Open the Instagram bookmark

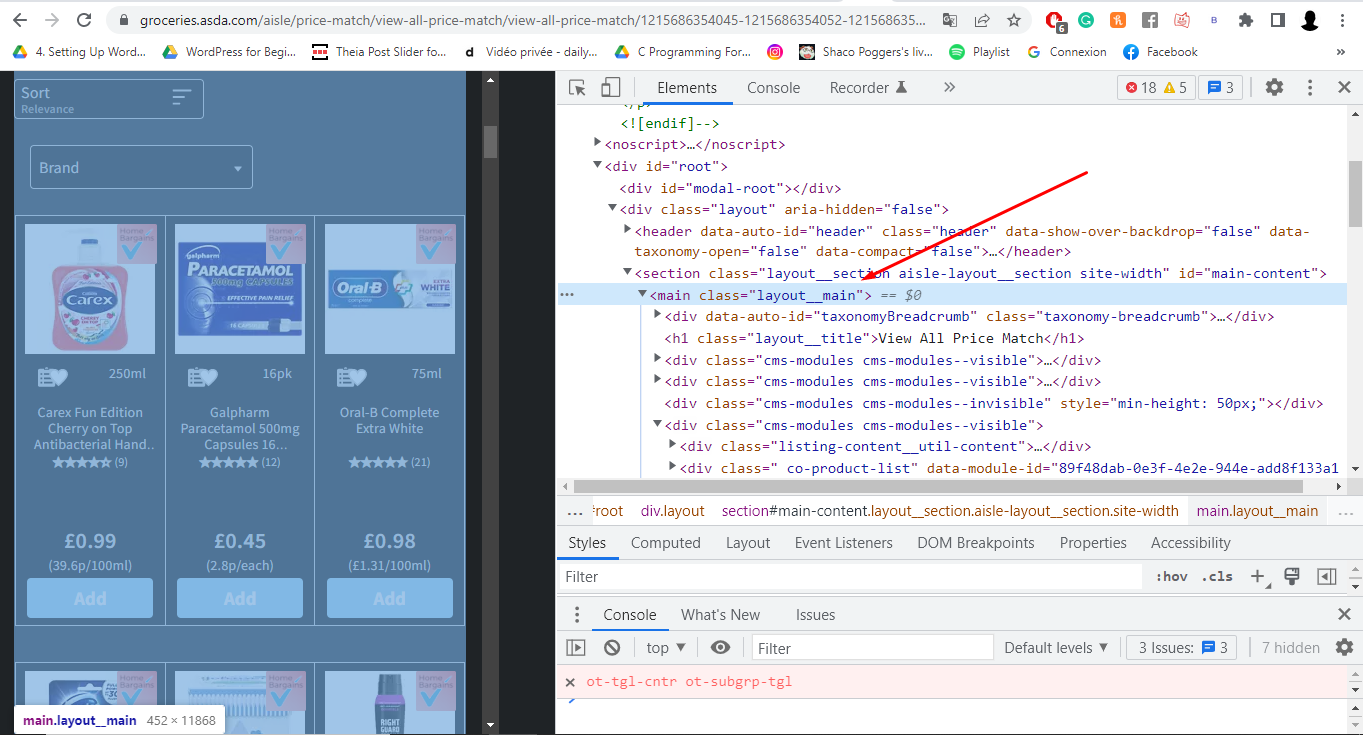pos(775,52)
